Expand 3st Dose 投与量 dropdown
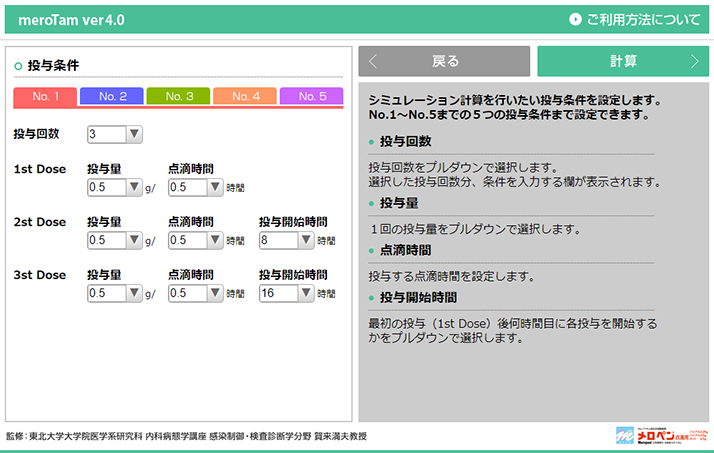714x453 pixels. point(115,293)
